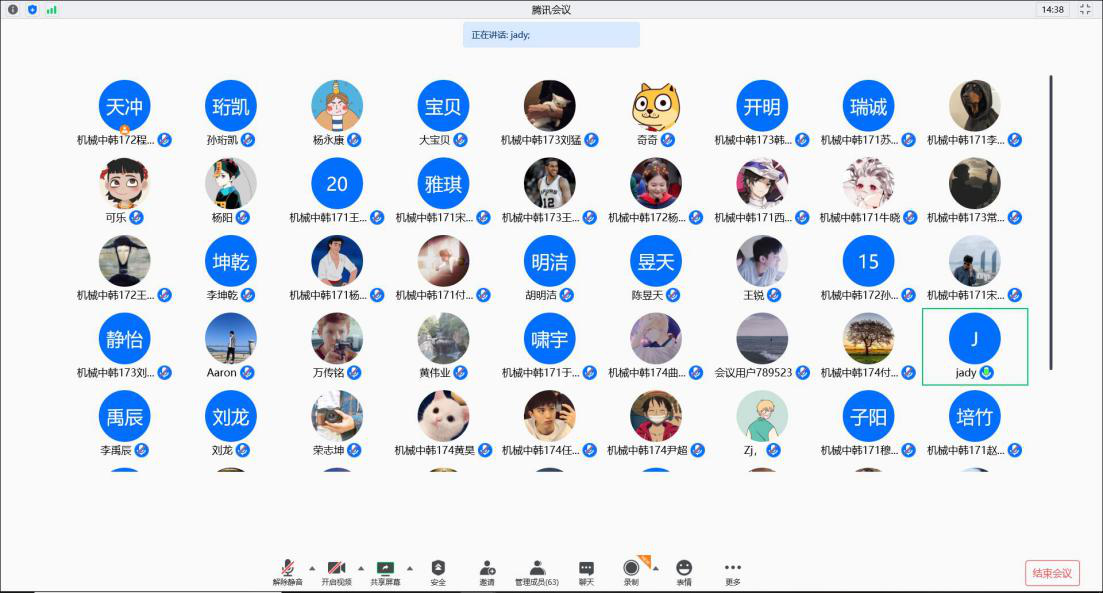Open the Emoji (表情) reactions
Viewport: 1103px width, 593px height.
tap(684, 570)
